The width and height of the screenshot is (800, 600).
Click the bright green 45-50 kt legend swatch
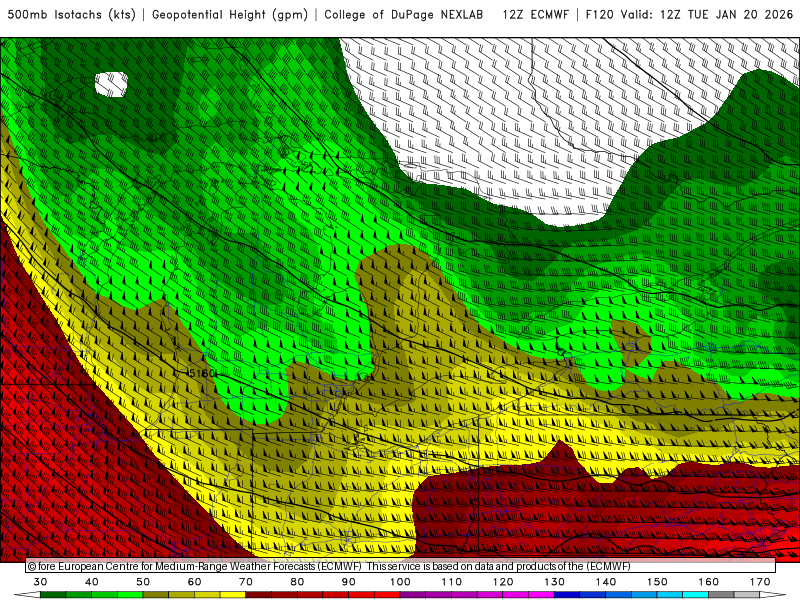[130, 595]
